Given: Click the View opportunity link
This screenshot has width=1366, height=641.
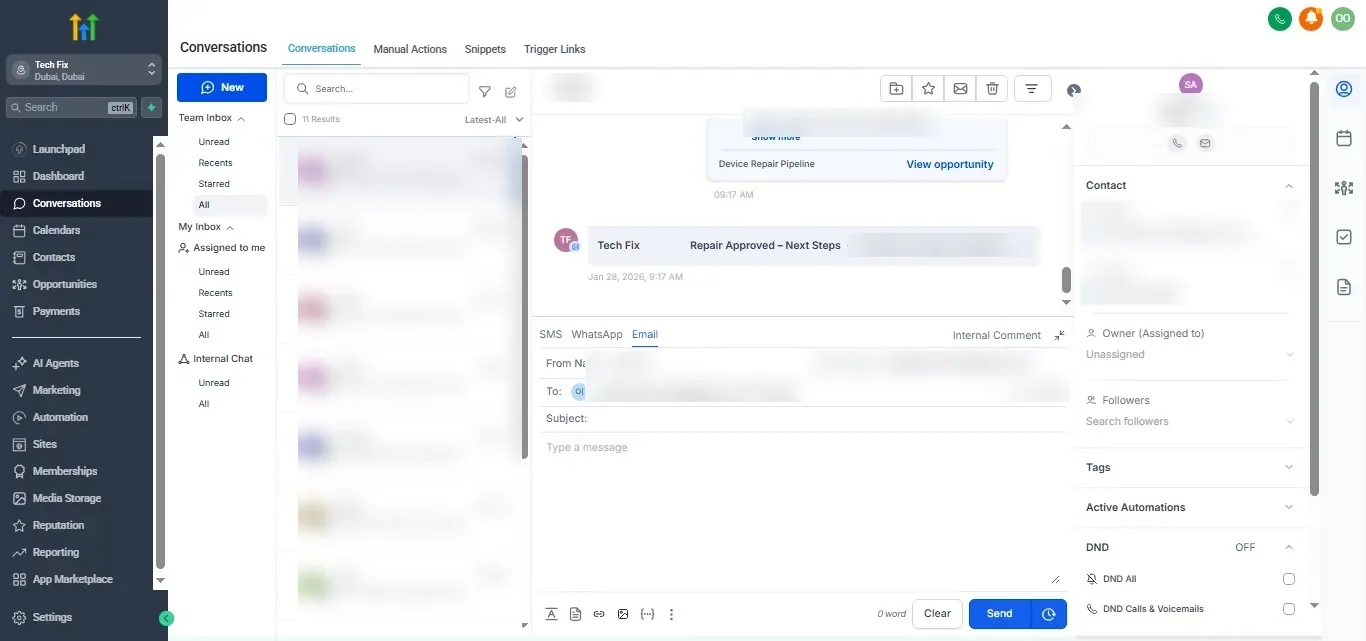Looking at the screenshot, I should tap(950, 164).
